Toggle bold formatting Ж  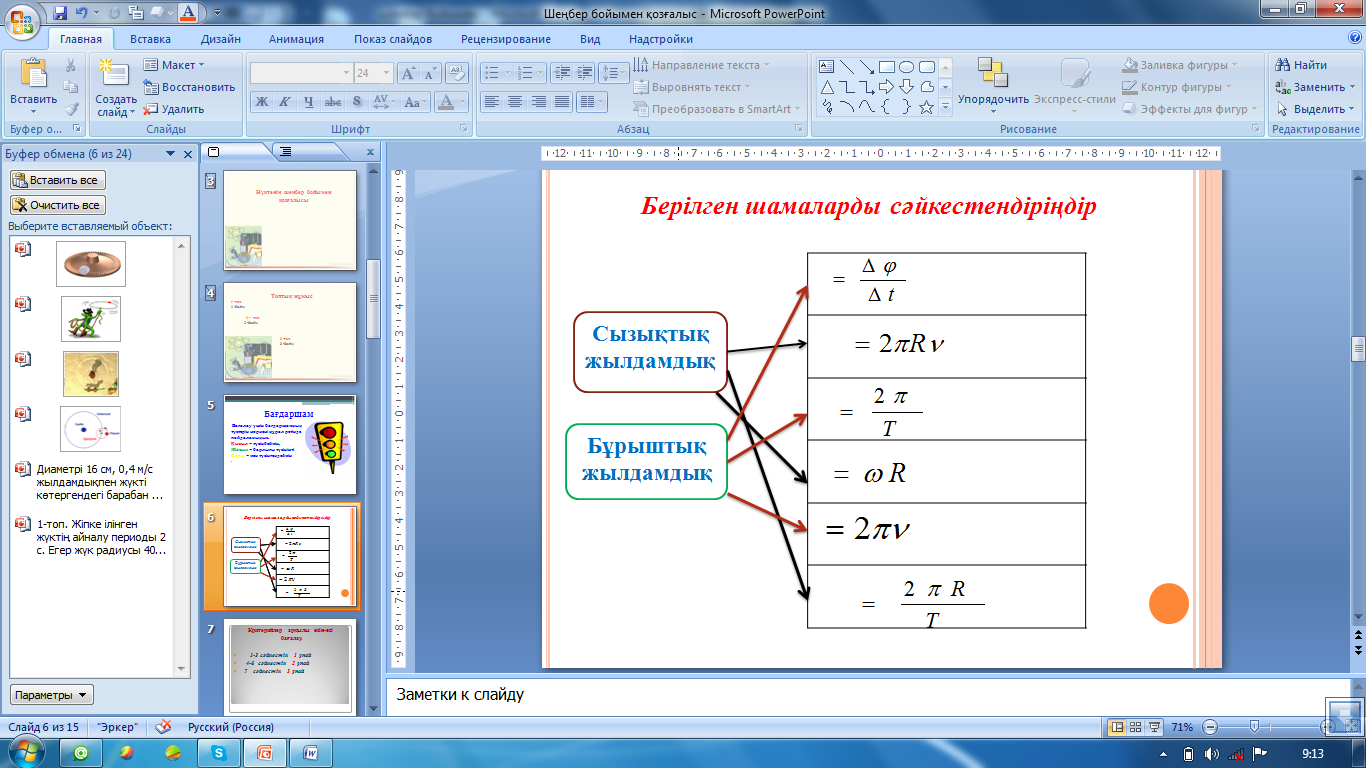click(261, 102)
